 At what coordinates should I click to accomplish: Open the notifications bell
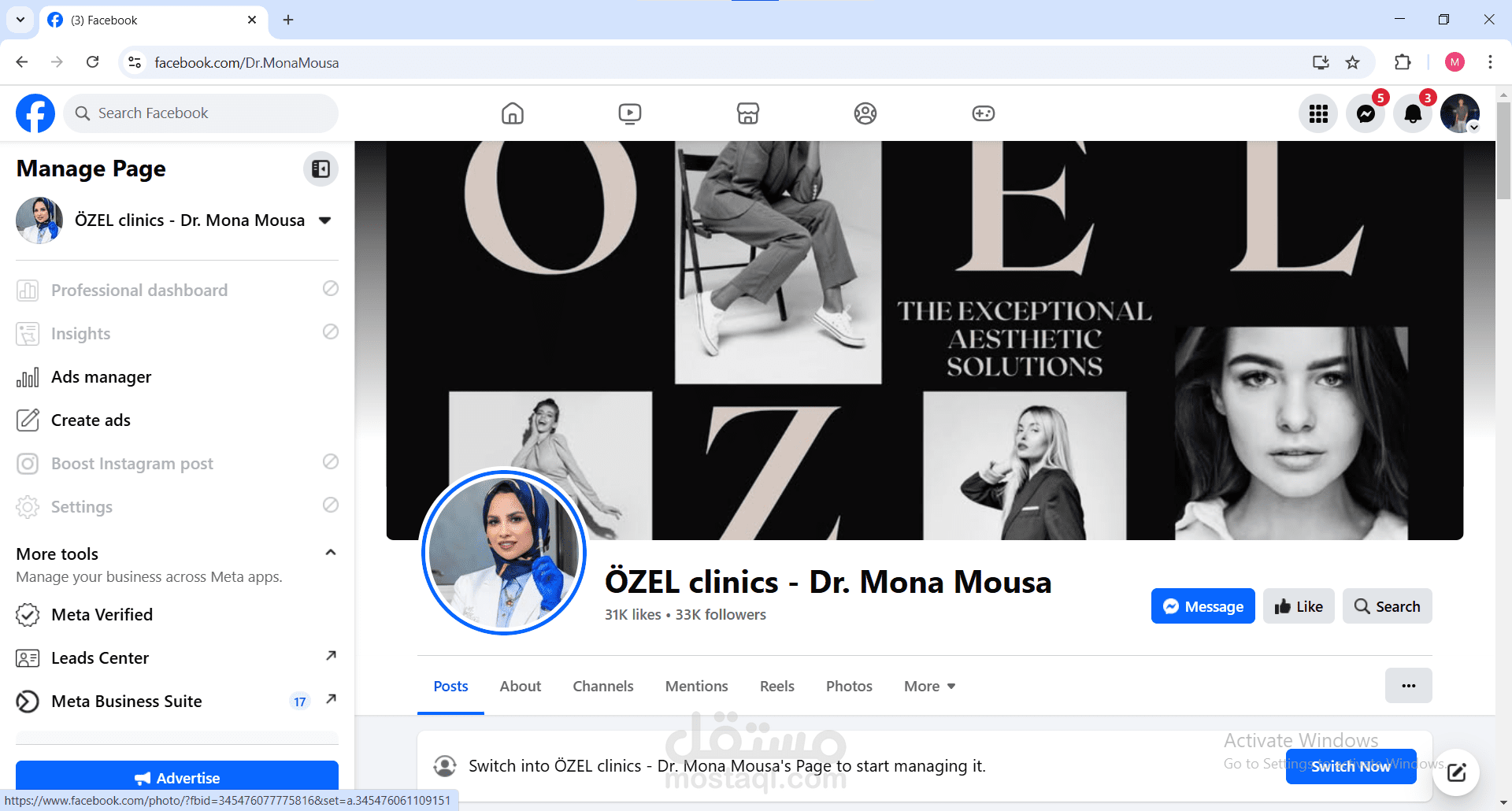pyautogui.click(x=1413, y=113)
